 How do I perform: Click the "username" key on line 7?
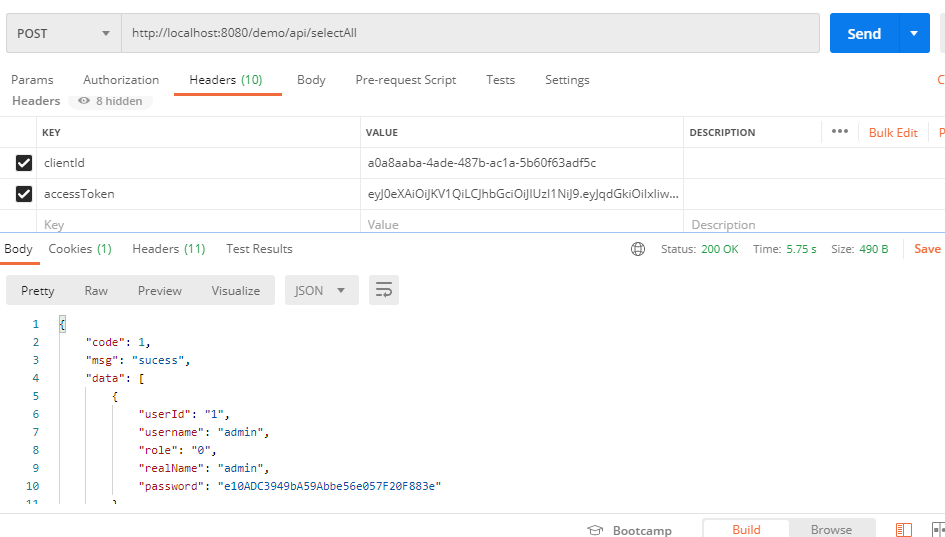coord(172,432)
